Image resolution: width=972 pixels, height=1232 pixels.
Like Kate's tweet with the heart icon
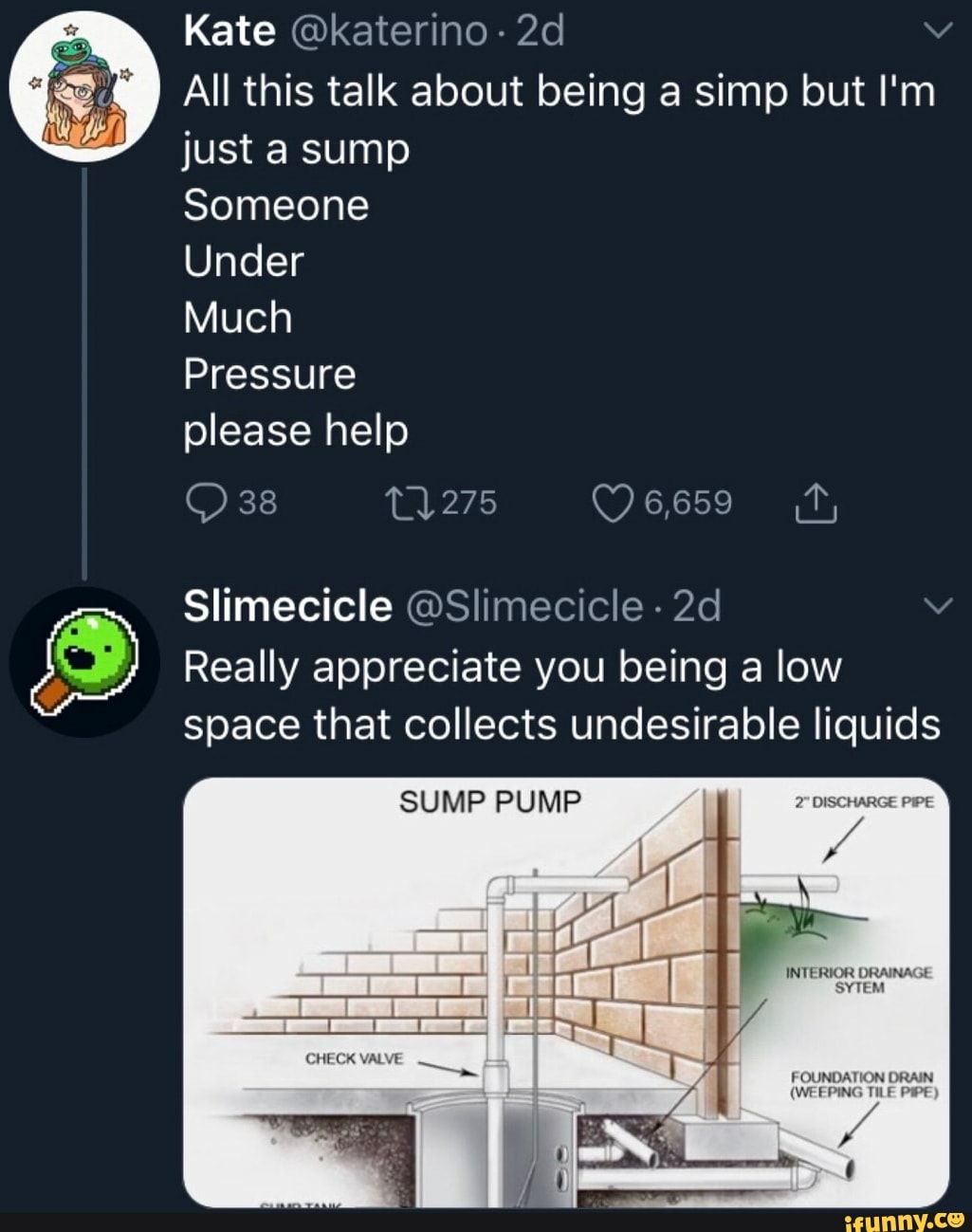pos(612,503)
